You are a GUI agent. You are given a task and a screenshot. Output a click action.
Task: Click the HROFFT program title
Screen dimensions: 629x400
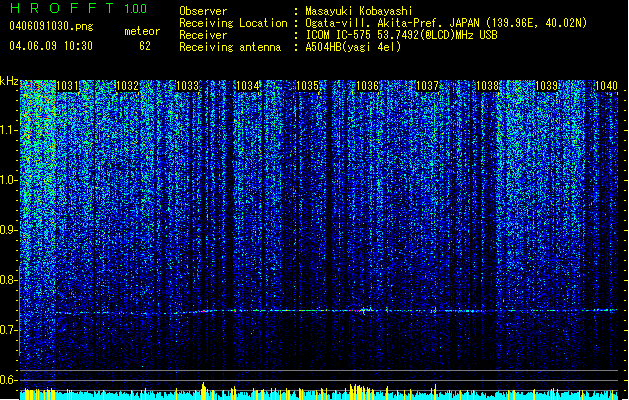coord(63,8)
